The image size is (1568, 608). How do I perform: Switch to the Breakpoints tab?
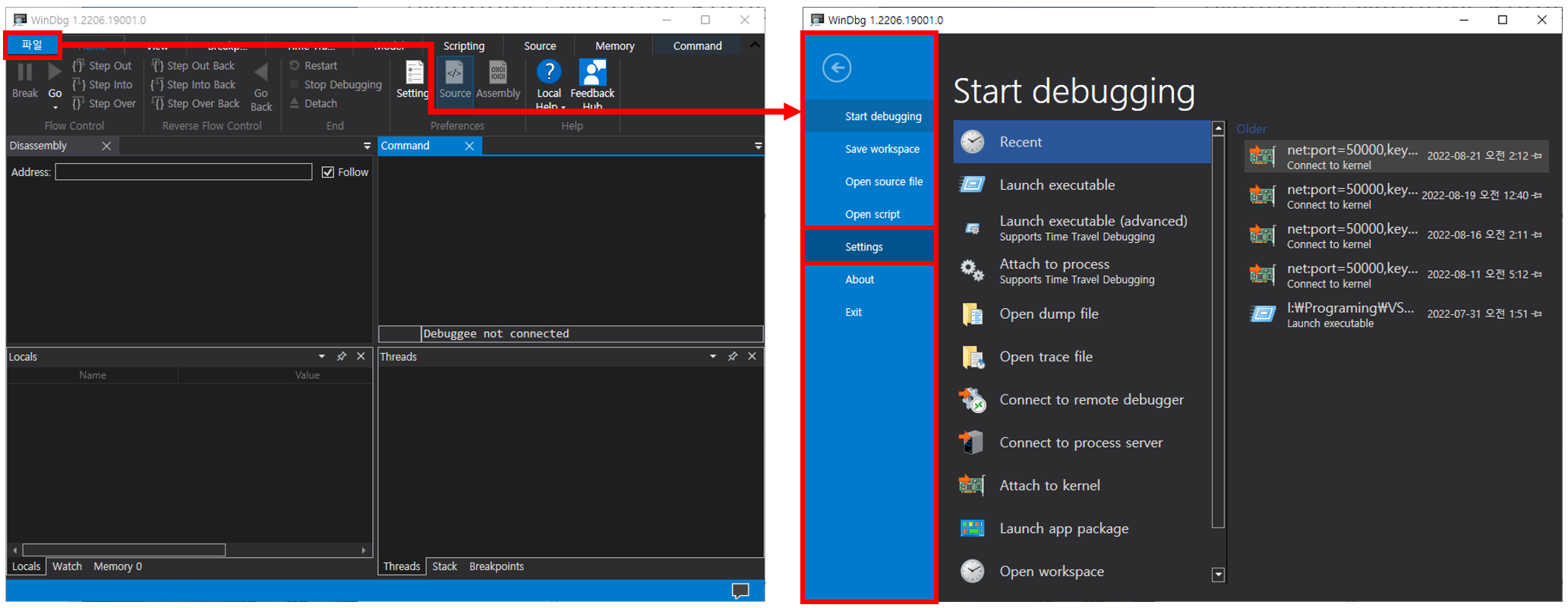[497, 566]
